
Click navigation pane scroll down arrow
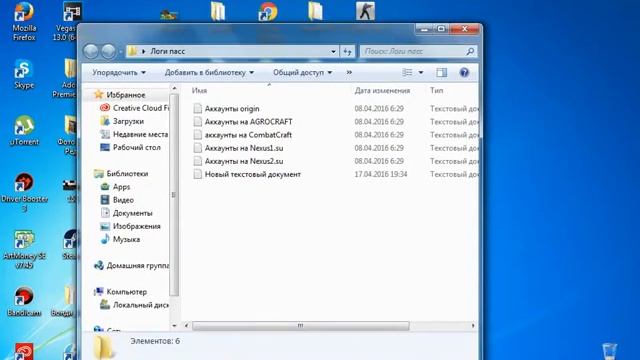tap(174, 326)
